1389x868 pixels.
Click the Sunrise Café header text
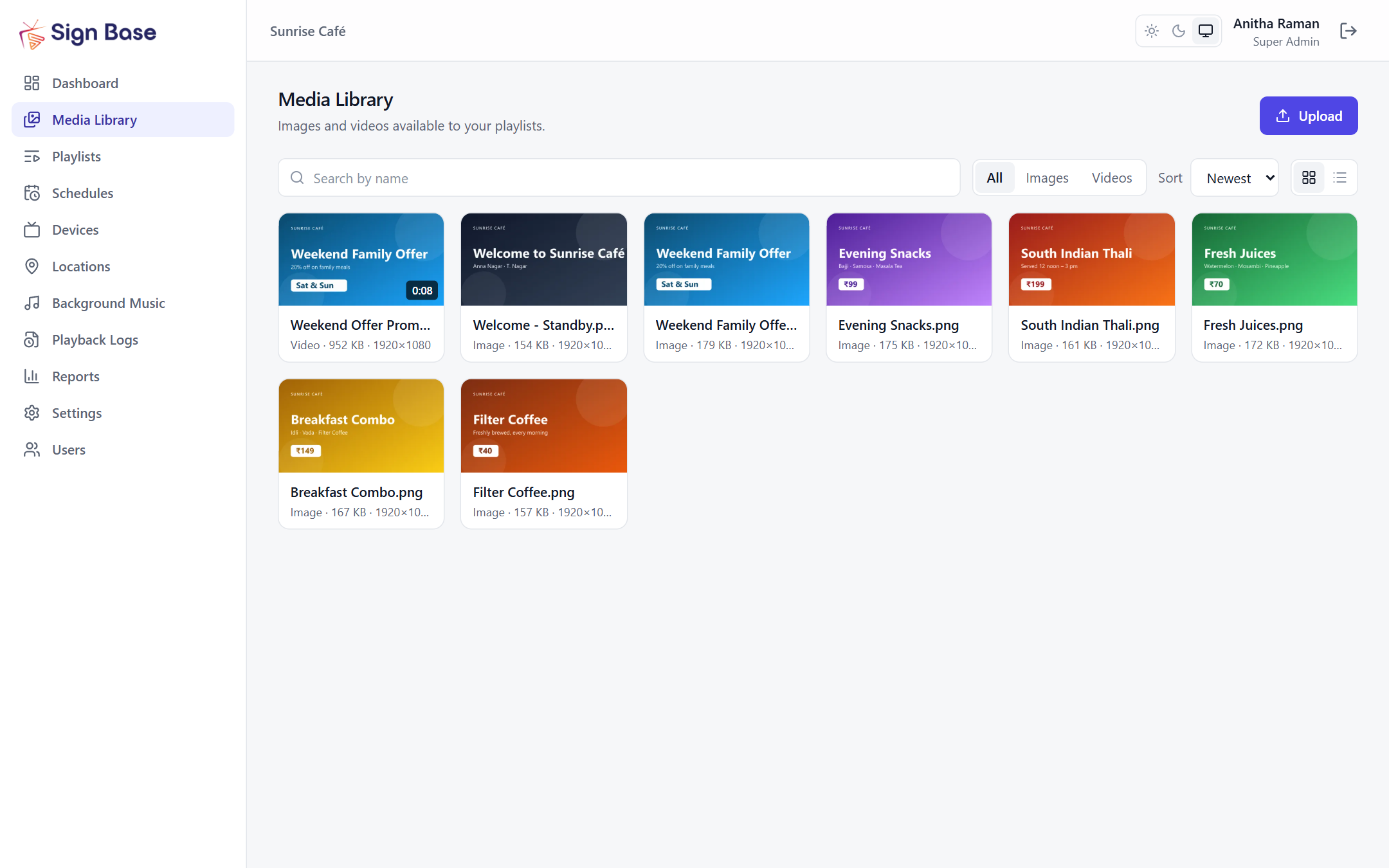click(307, 31)
